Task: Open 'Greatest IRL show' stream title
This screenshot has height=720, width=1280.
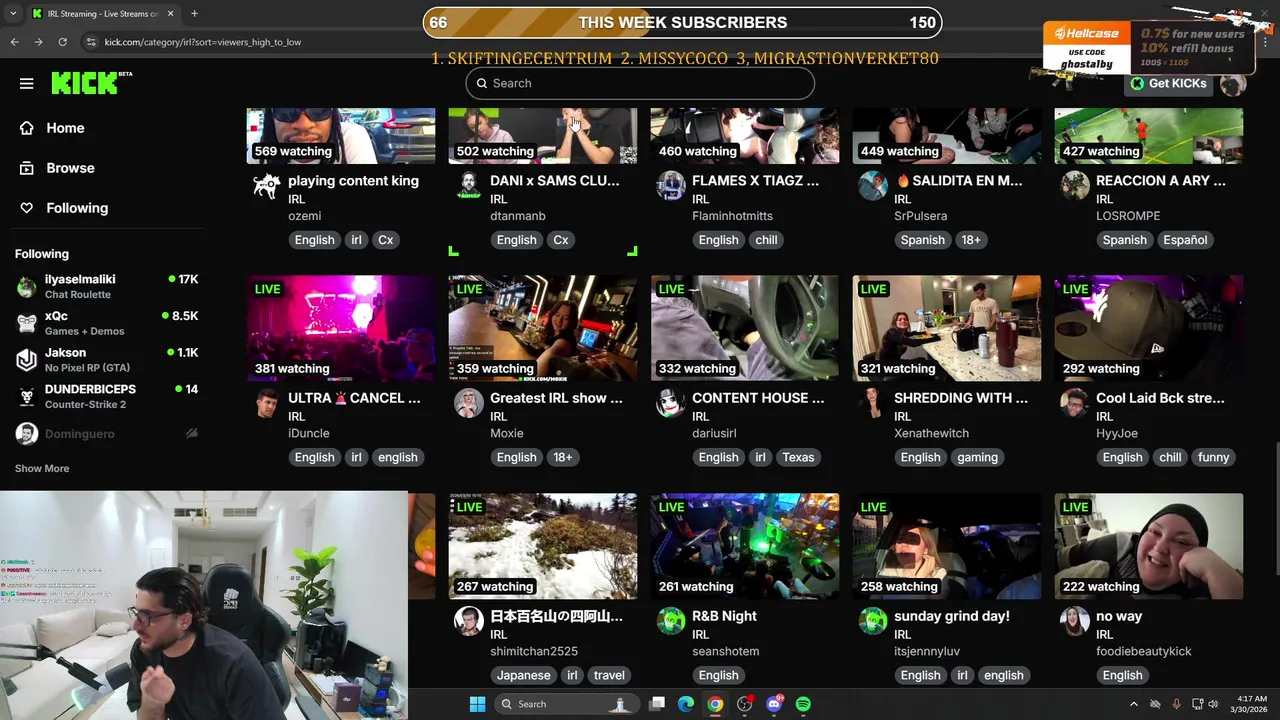Action: tap(556, 398)
